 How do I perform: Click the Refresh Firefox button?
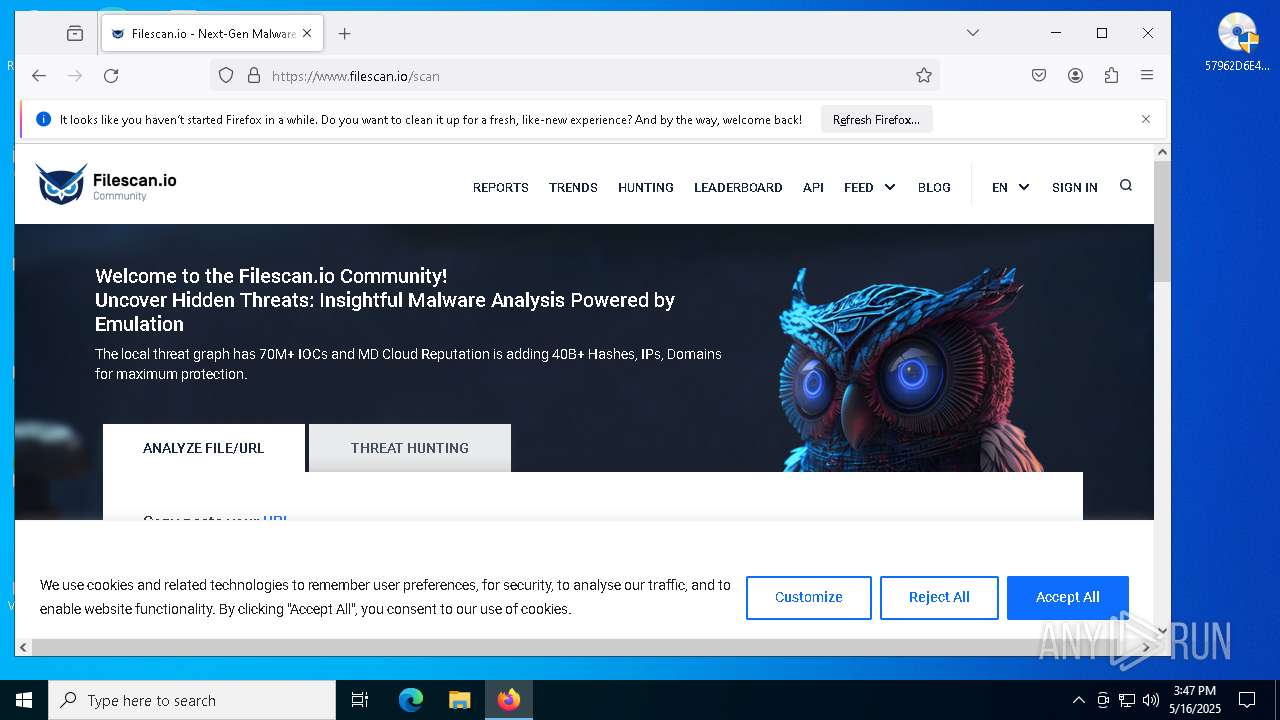click(x=877, y=119)
